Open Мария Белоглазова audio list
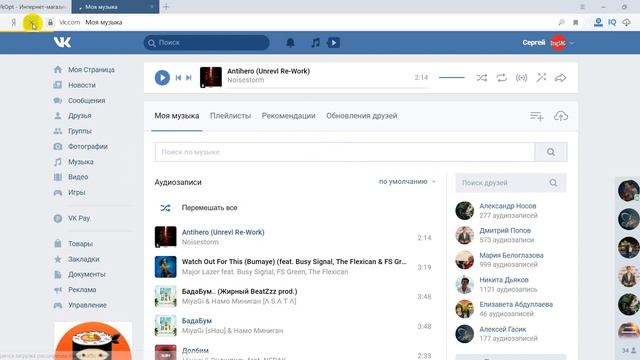This screenshot has height=360, width=640. pos(511,255)
